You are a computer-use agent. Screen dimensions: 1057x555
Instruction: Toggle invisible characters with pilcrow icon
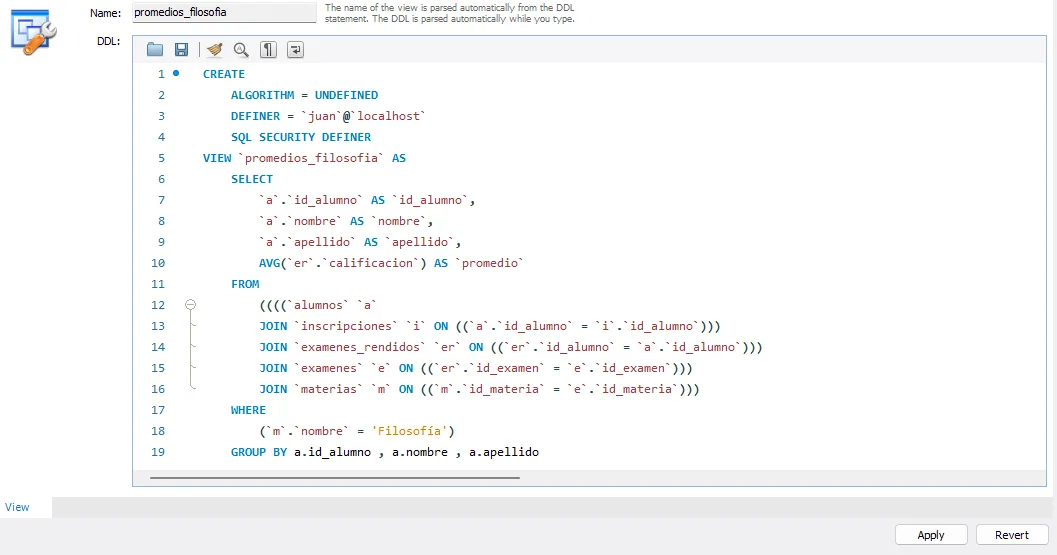click(x=268, y=50)
